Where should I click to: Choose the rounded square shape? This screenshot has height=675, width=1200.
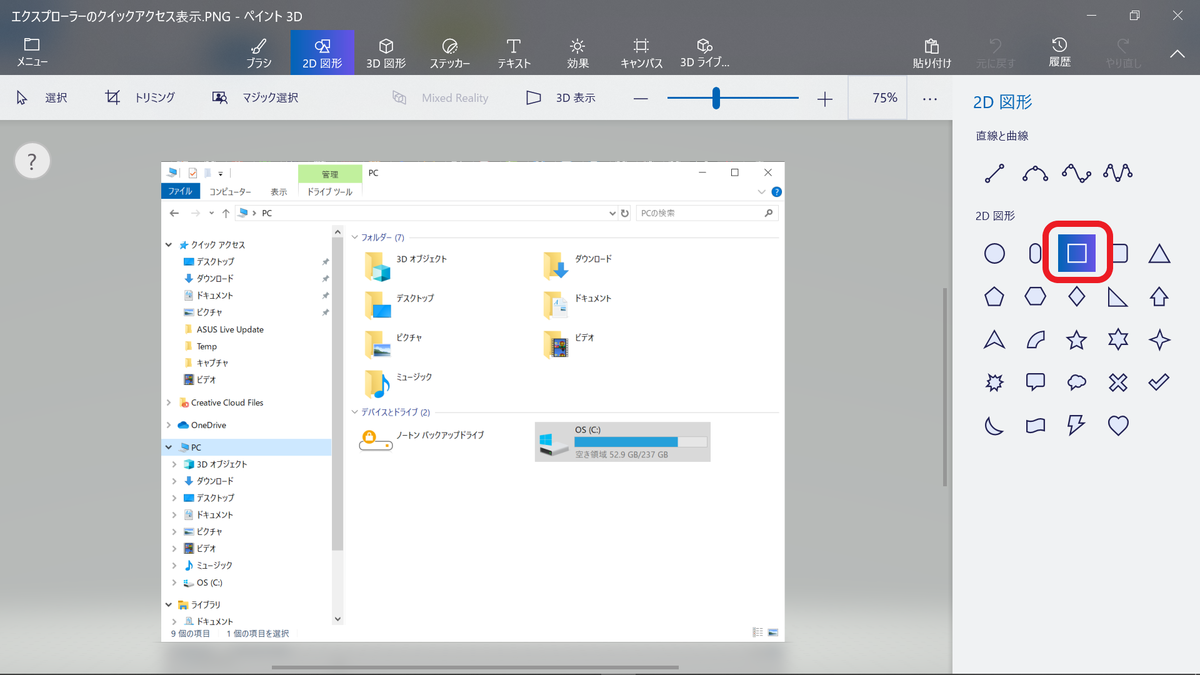coord(1120,254)
